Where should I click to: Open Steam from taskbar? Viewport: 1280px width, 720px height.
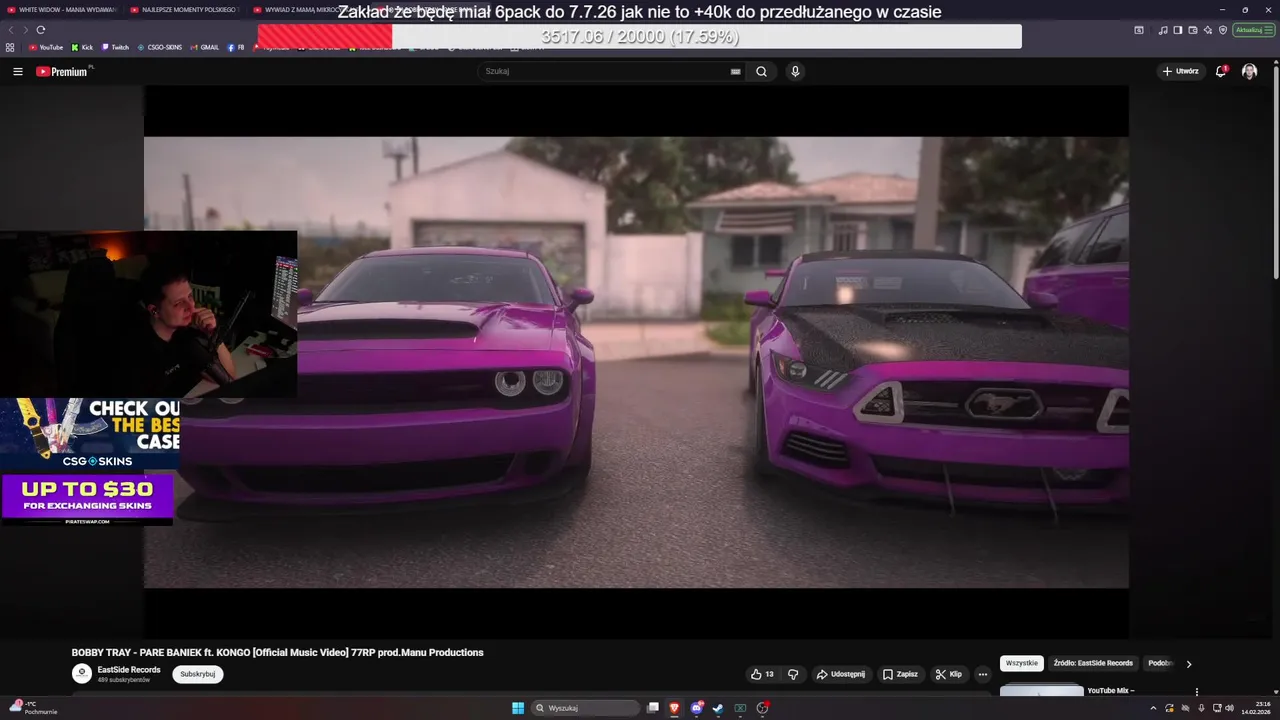coord(718,708)
